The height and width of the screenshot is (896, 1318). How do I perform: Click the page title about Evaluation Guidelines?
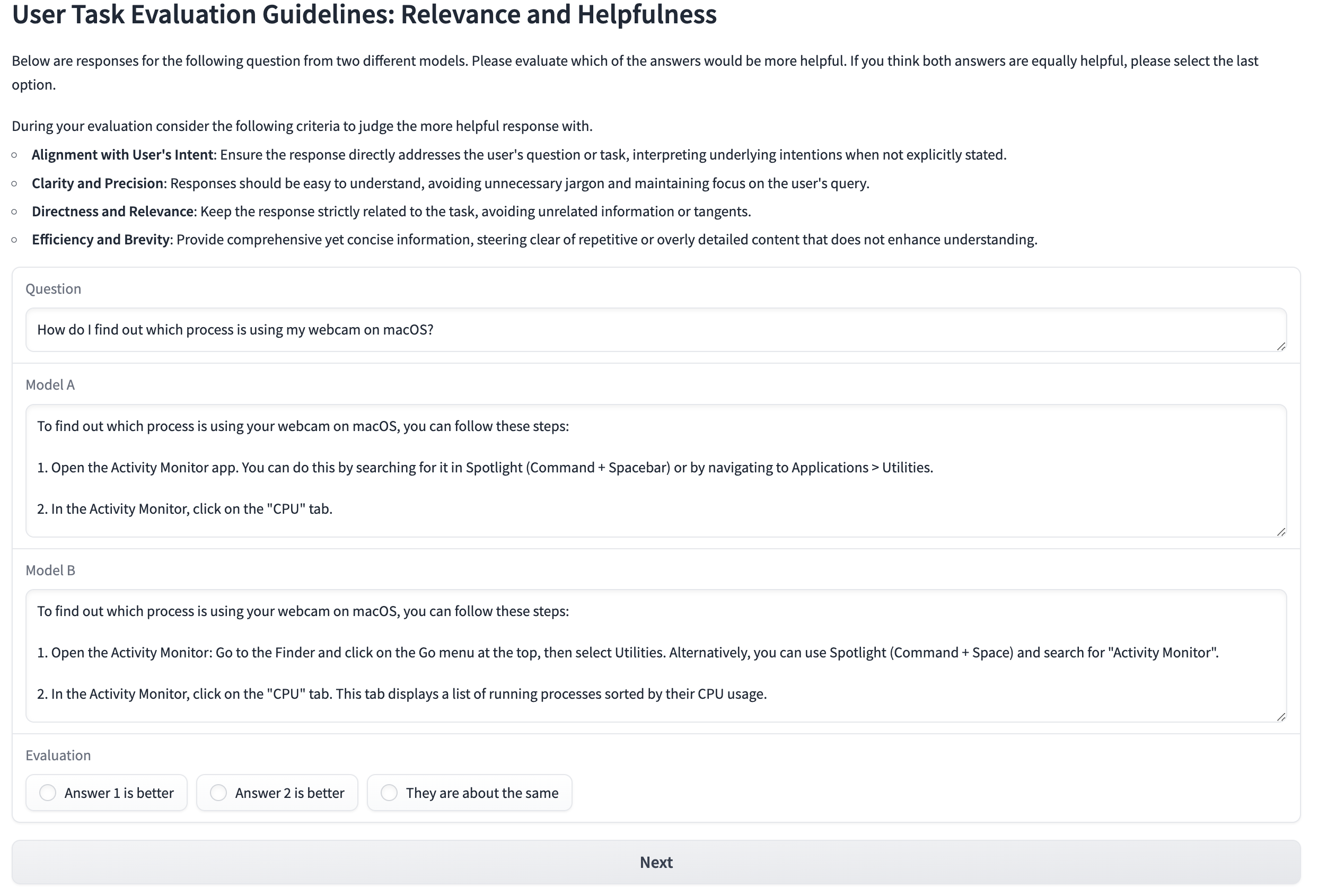click(364, 14)
